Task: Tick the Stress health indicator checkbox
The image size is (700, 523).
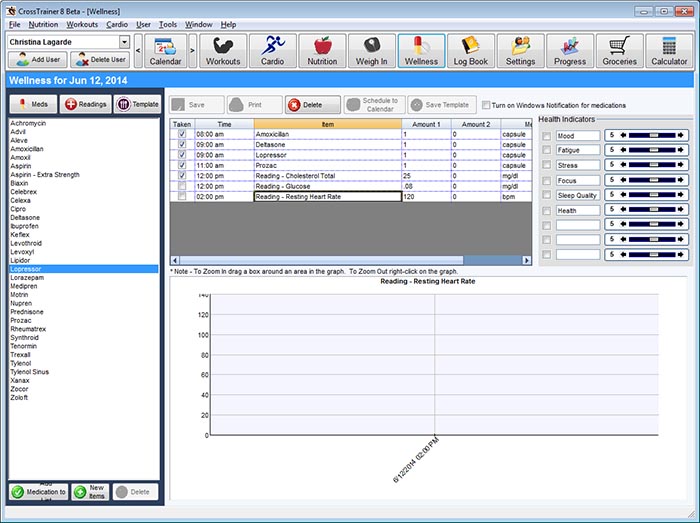Action: [546, 165]
